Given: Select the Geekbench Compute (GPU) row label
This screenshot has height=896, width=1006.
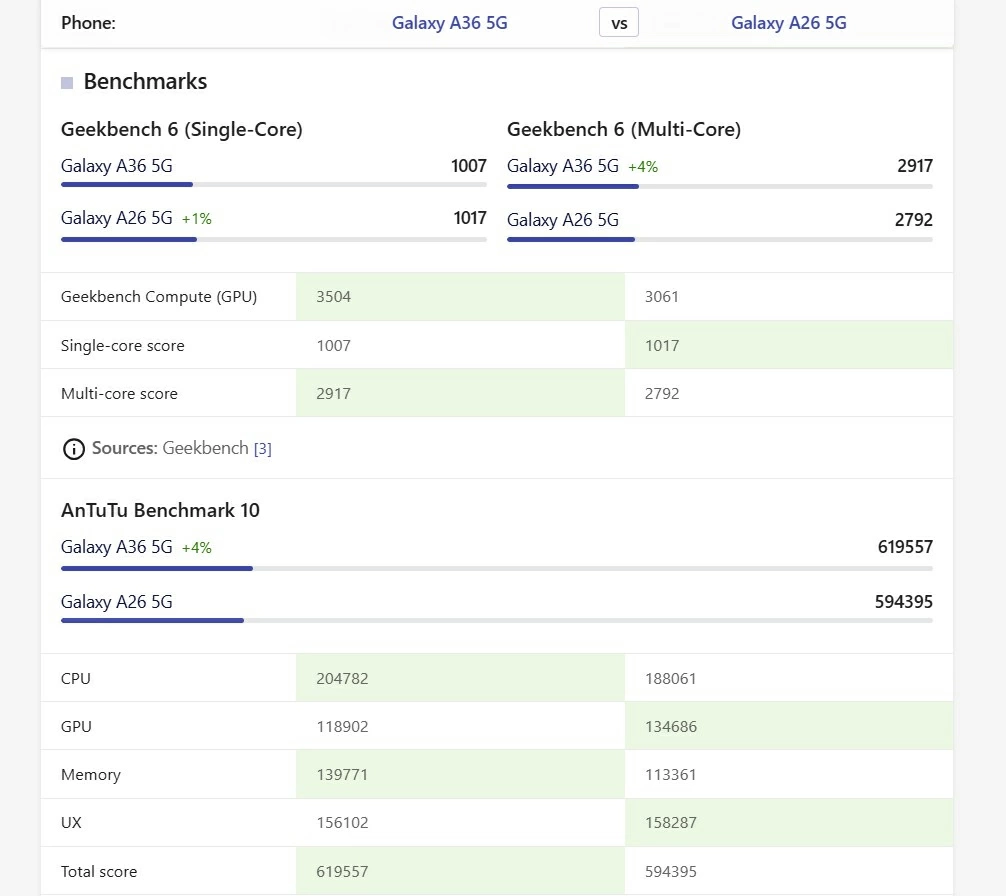Looking at the screenshot, I should [159, 297].
